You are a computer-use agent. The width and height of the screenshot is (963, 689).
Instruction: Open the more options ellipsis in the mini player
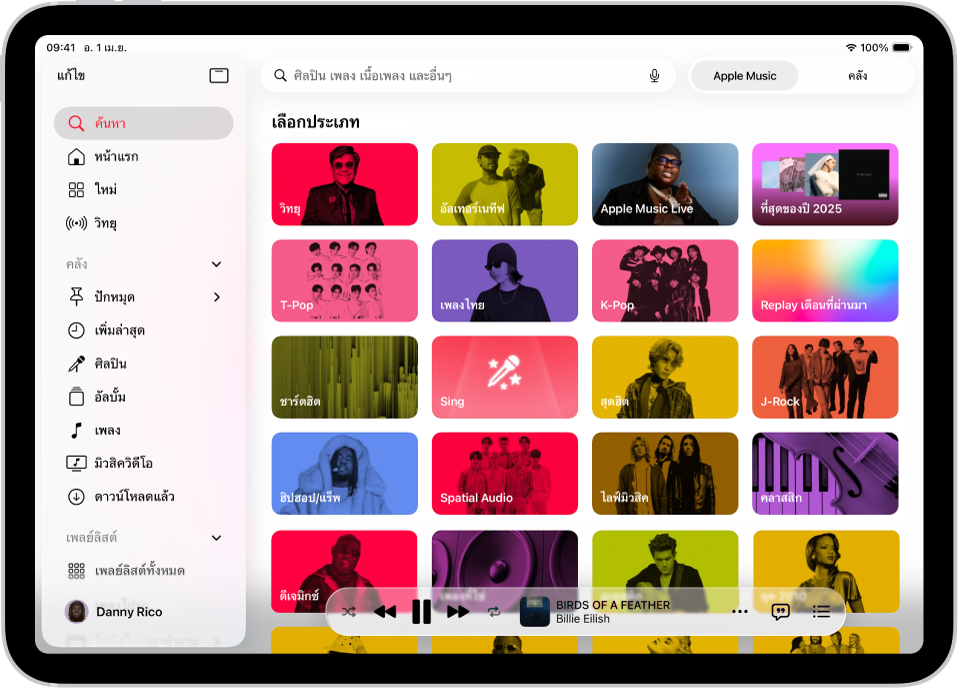[x=740, y=612]
